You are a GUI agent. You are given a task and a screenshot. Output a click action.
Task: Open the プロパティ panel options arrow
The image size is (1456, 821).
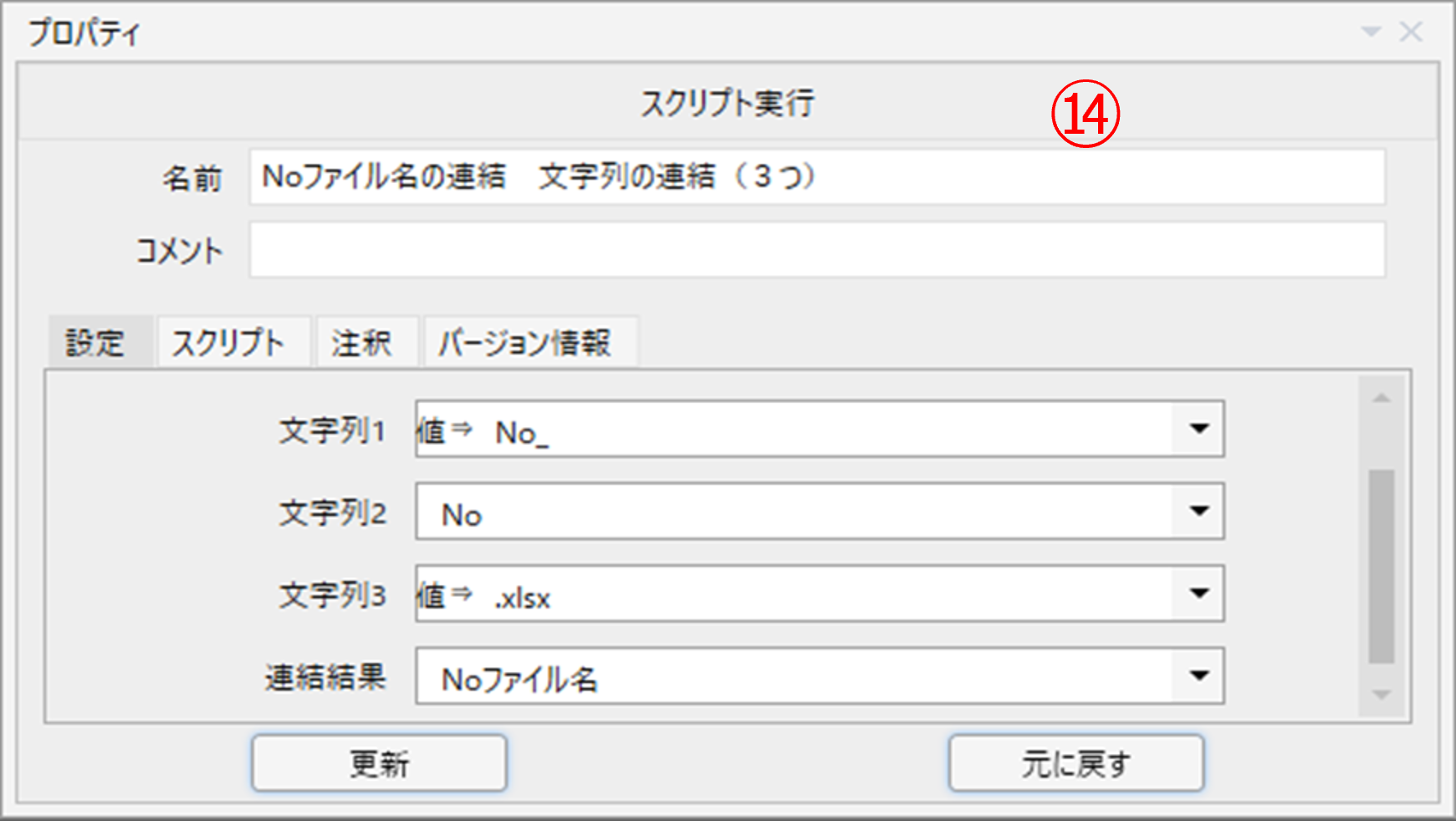(x=1371, y=32)
